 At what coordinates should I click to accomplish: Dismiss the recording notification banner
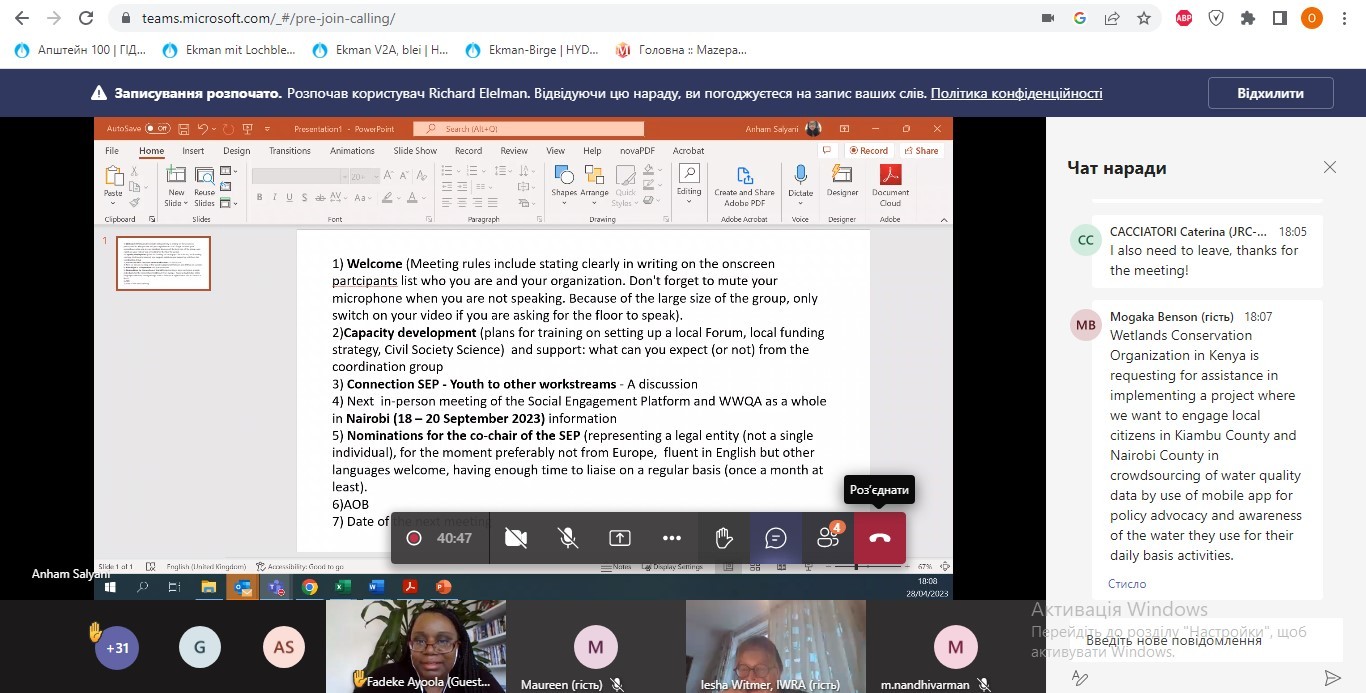1270,93
